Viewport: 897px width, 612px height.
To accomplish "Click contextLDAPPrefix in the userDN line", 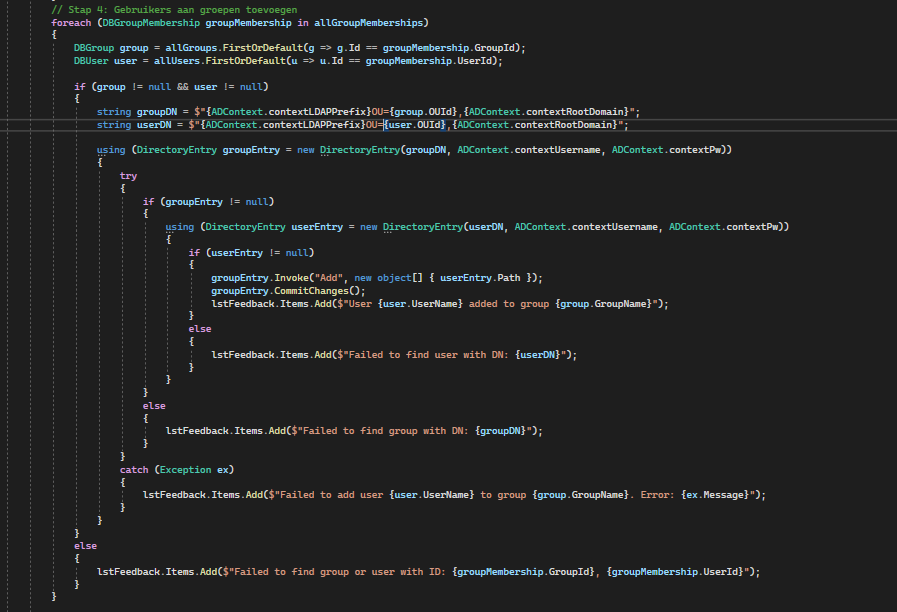I will pyautogui.click(x=311, y=125).
